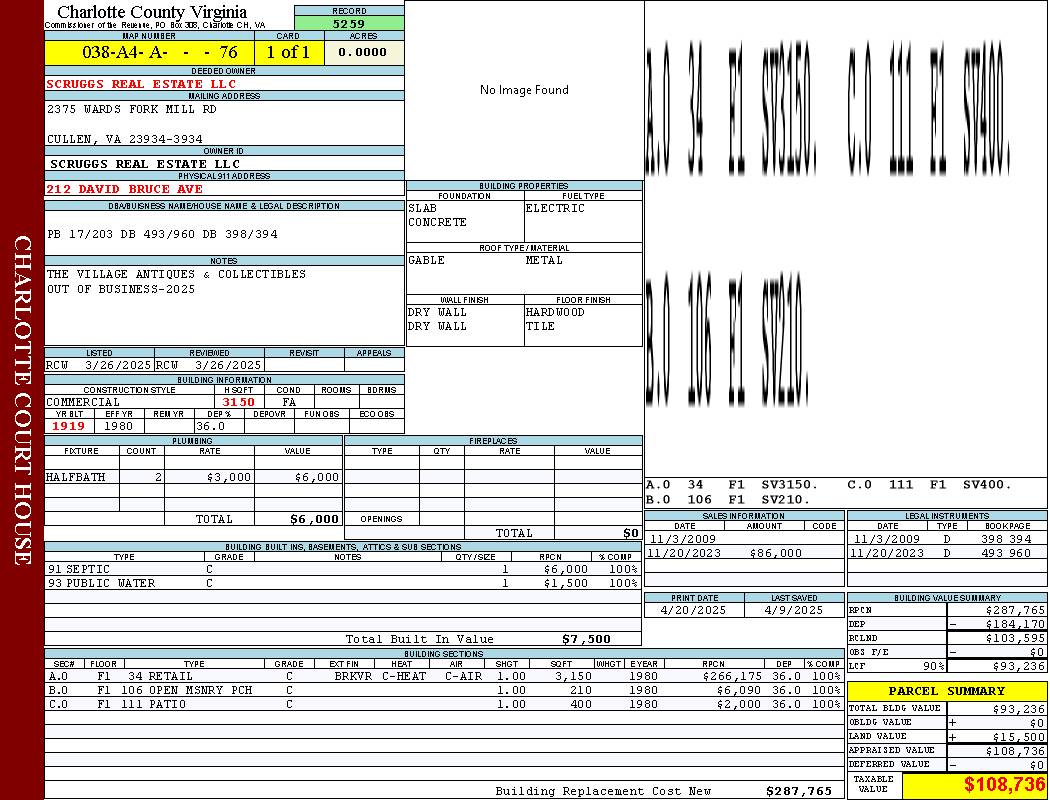Click roof material METAL
This screenshot has height=800, width=1050.
point(544,260)
